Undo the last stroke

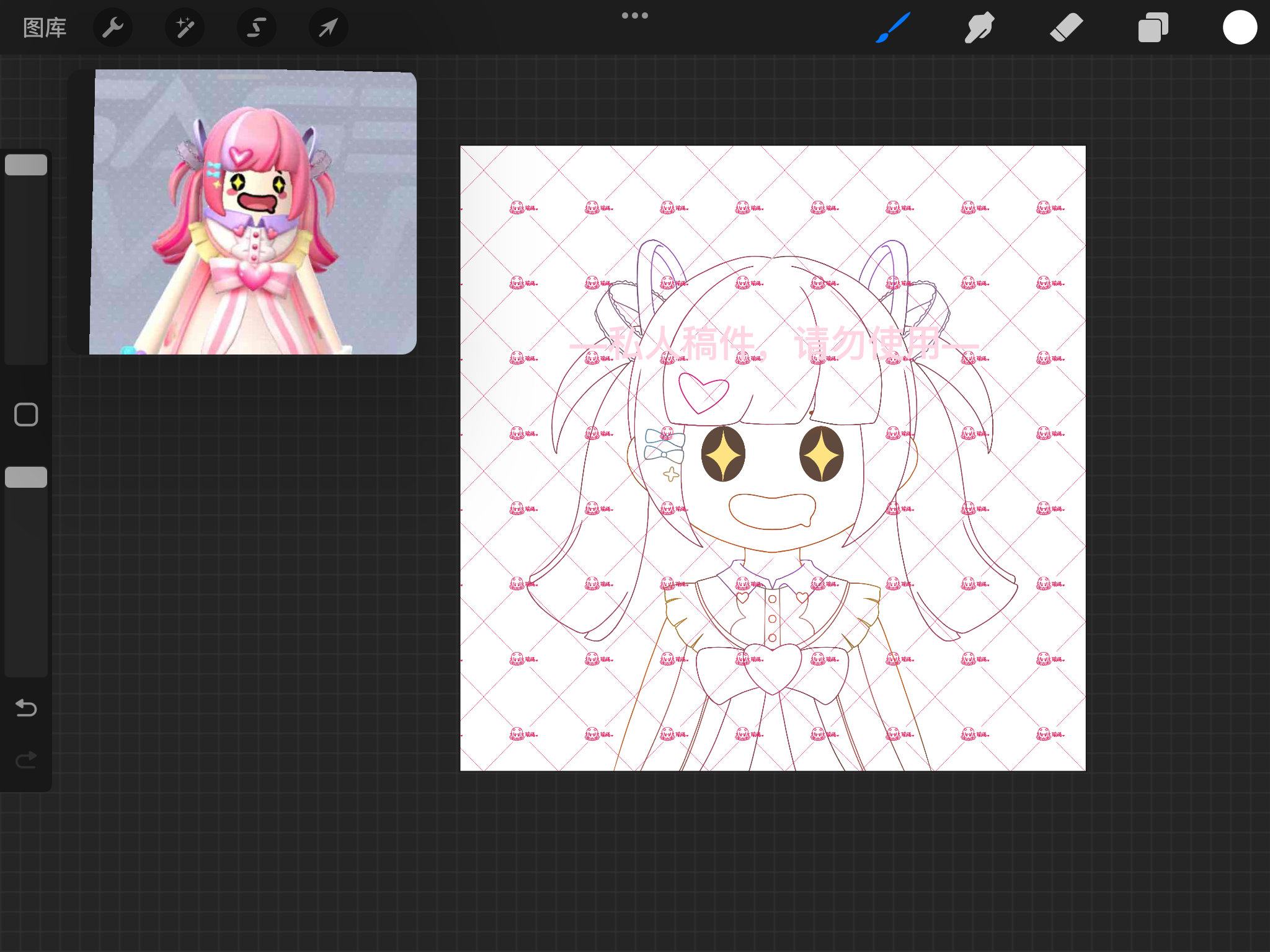pyautogui.click(x=26, y=707)
